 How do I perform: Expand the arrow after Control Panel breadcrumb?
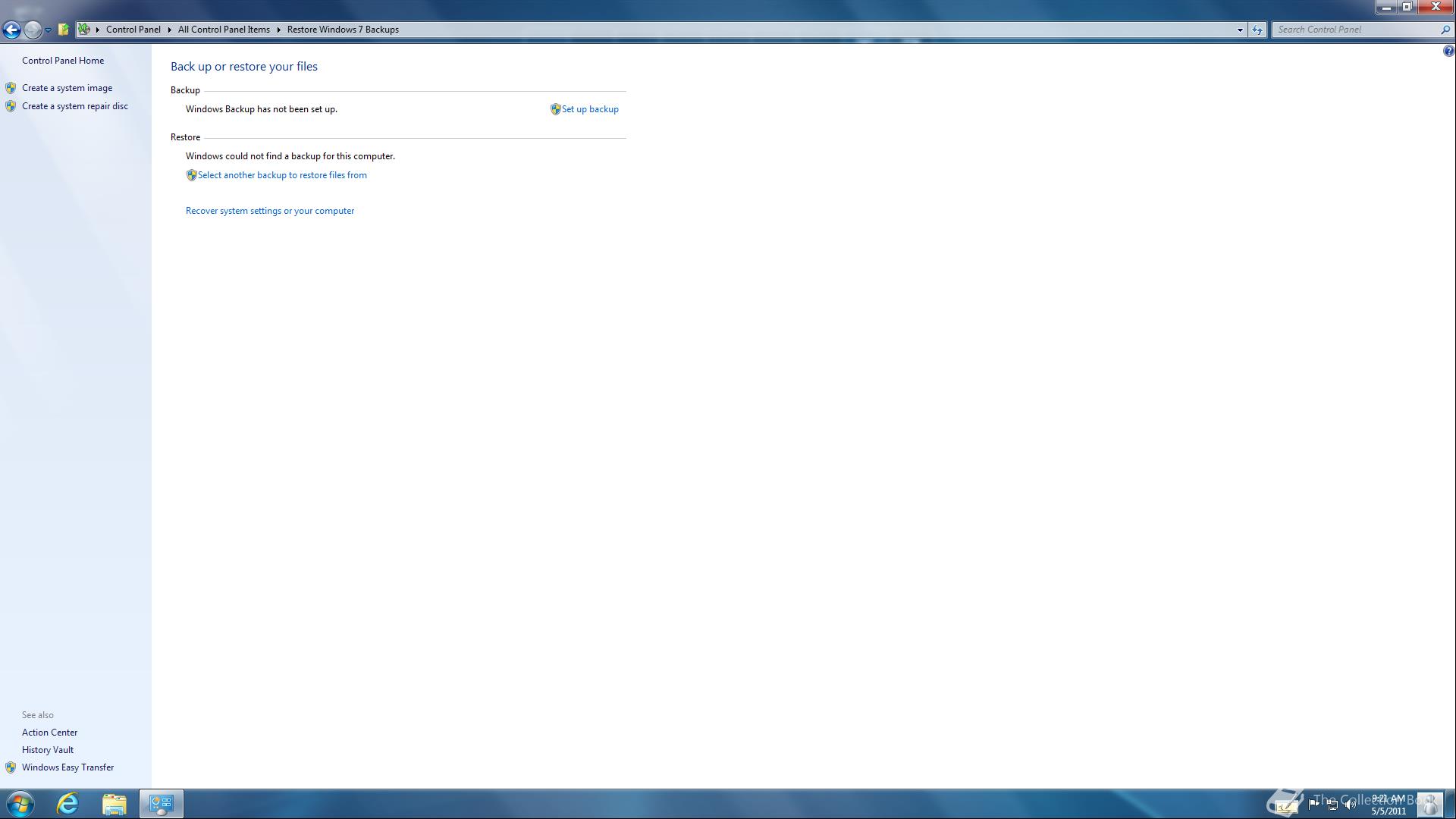coord(170,30)
